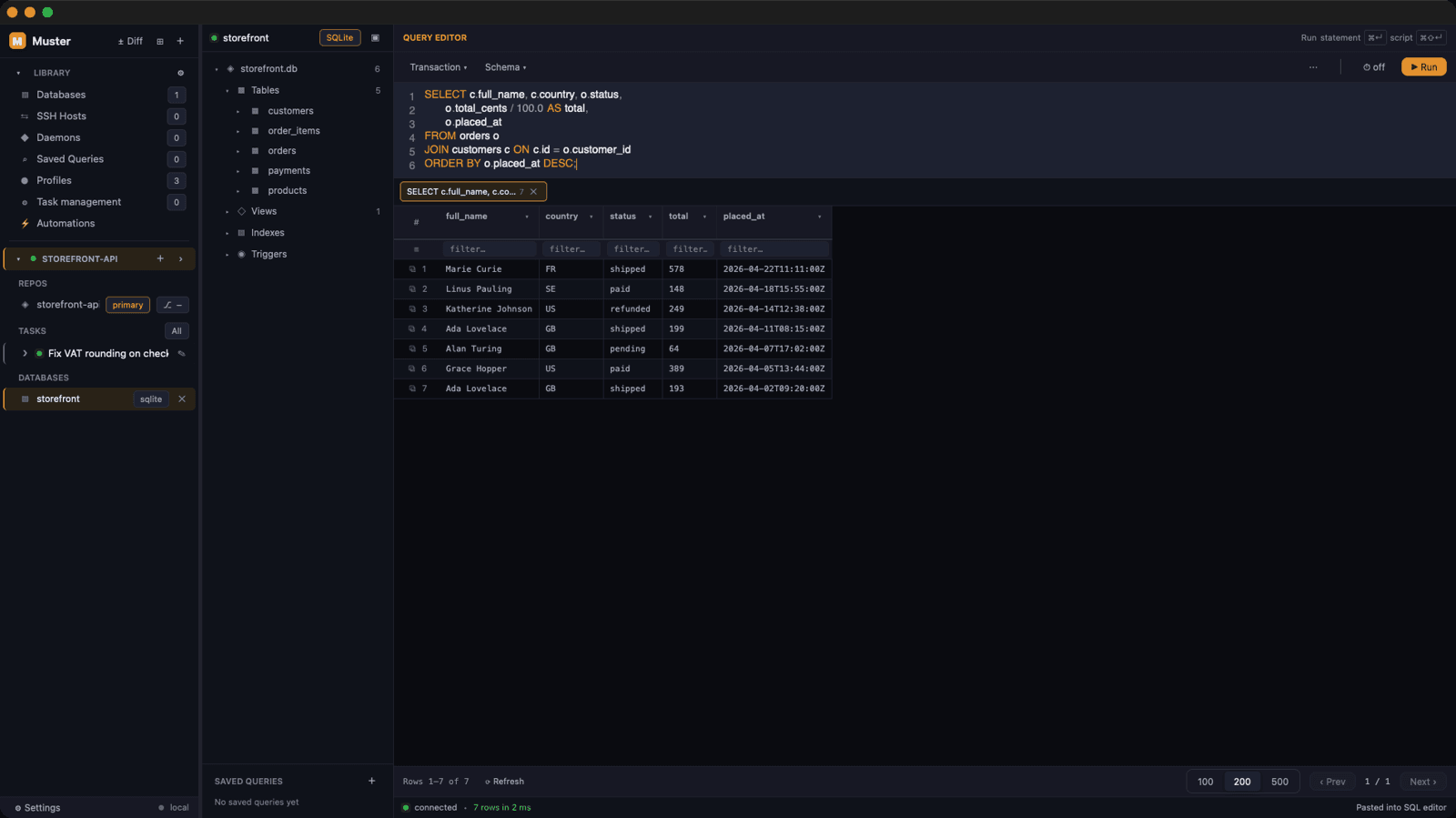Open Settings in the bottom bar

click(x=37, y=808)
